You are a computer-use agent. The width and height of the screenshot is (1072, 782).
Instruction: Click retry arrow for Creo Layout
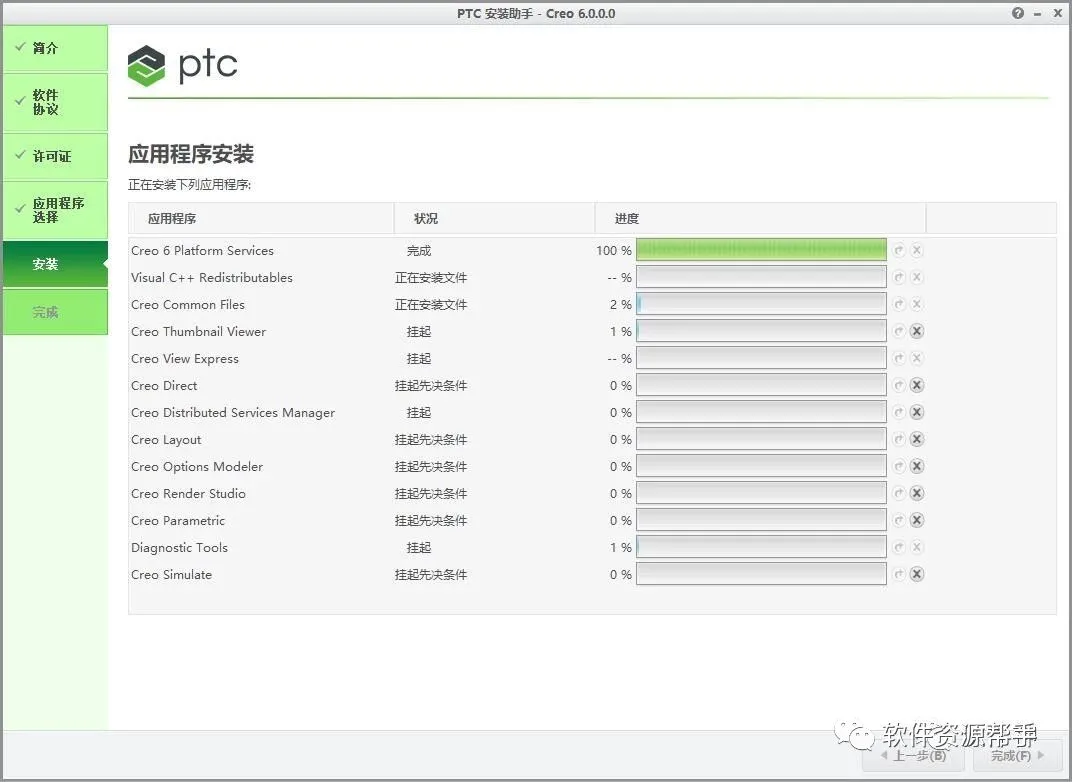(899, 440)
